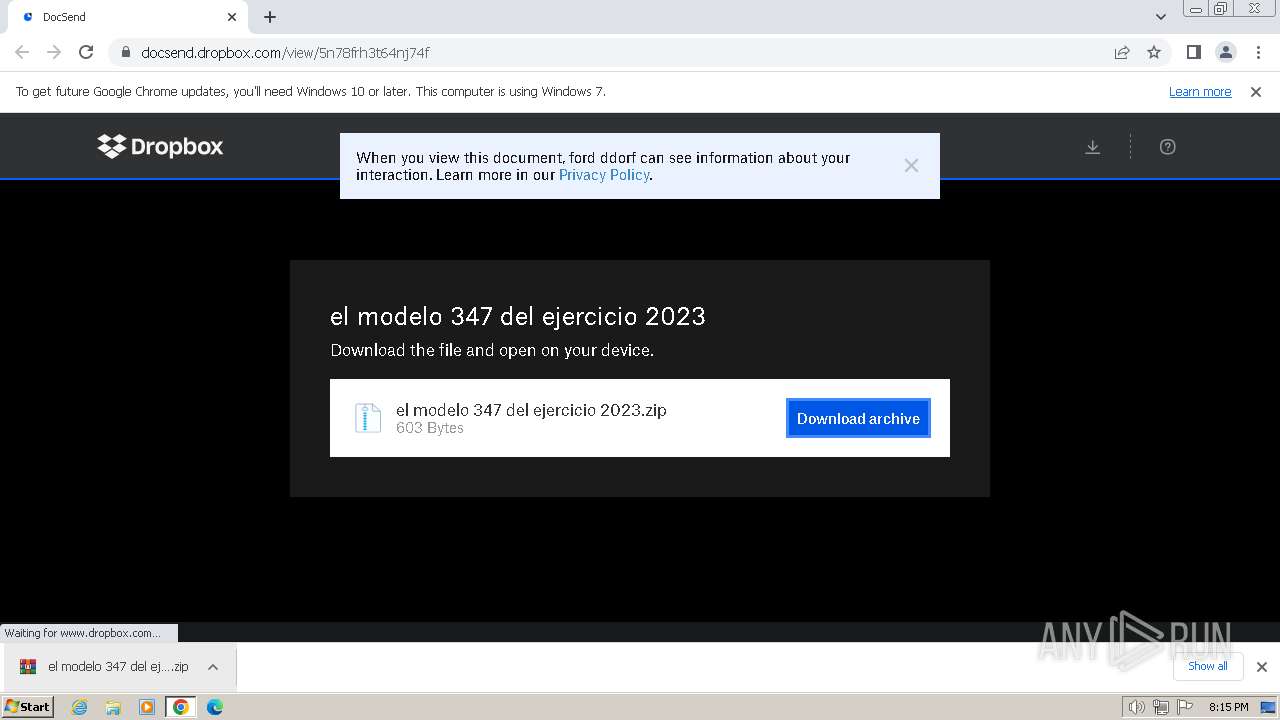Launch Microsoft Edge from taskbar
Viewport: 1280px width, 720px height.
click(215, 707)
